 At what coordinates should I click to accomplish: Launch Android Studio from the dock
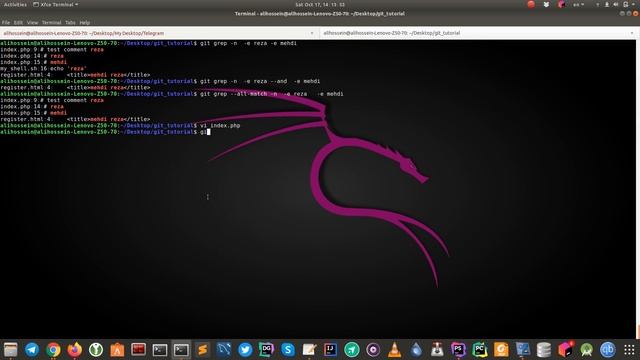(587, 350)
